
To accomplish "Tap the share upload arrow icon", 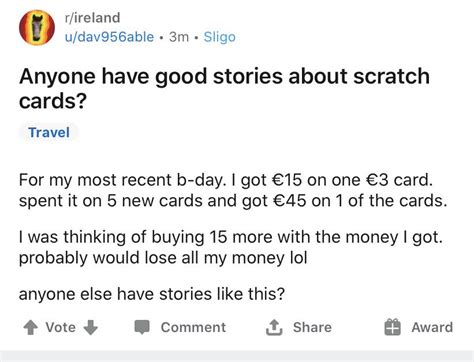I will click(274, 327).
